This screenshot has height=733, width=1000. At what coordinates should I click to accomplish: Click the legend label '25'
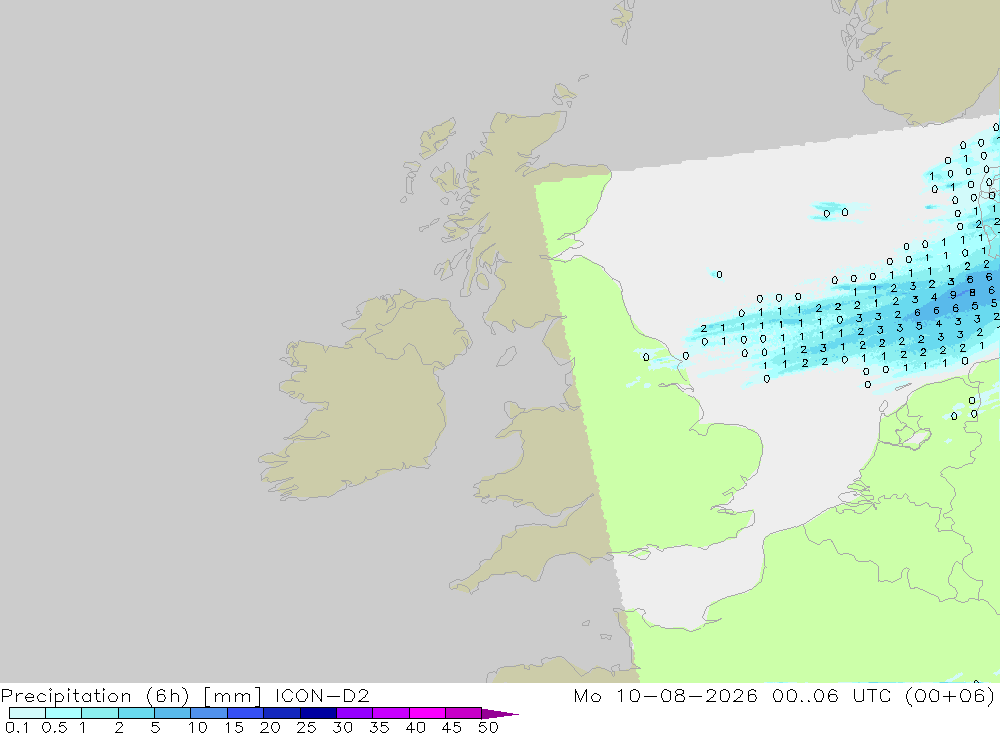tap(306, 727)
